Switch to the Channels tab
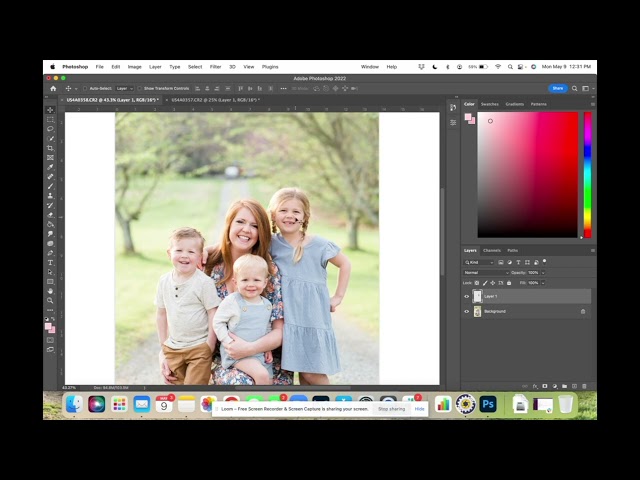Image resolution: width=640 pixels, height=480 pixels. click(x=492, y=251)
